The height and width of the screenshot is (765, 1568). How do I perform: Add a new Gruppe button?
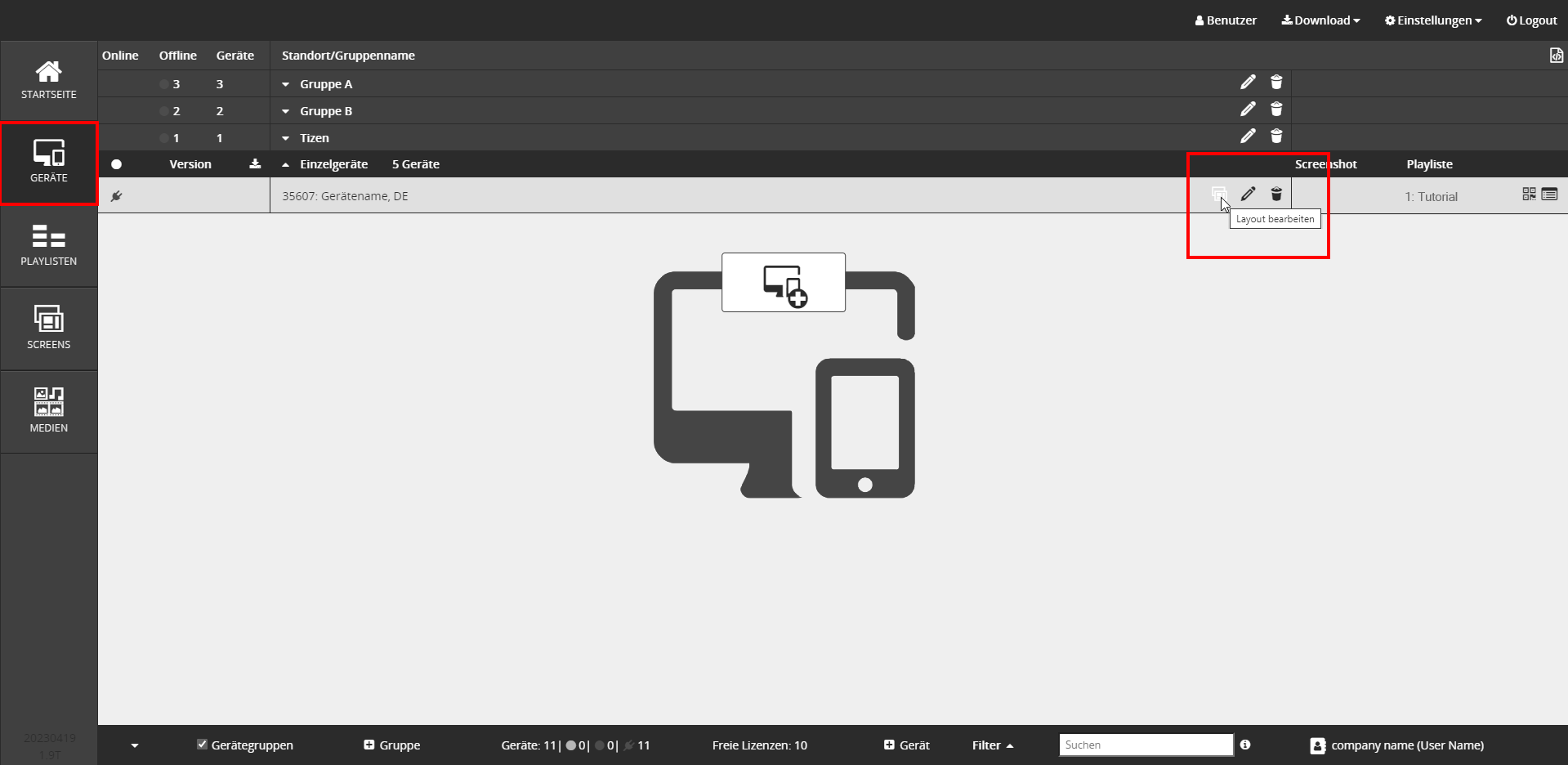391,745
